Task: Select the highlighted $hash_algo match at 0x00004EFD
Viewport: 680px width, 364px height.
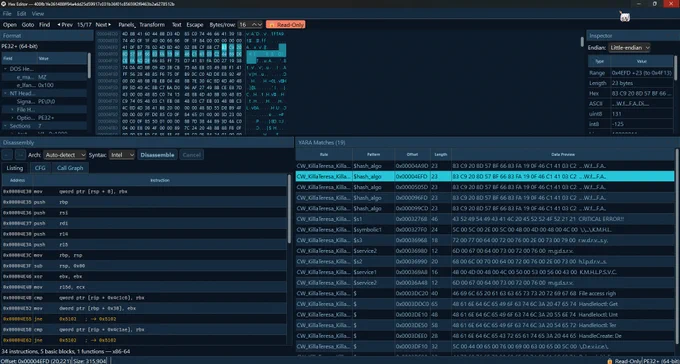Action: (485, 176)
